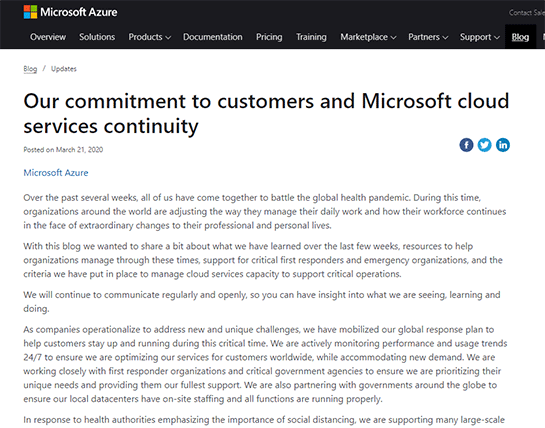545x428 pixels.
Task: Click the line starting 'In response to health authorities'
Action: (264, 420)
